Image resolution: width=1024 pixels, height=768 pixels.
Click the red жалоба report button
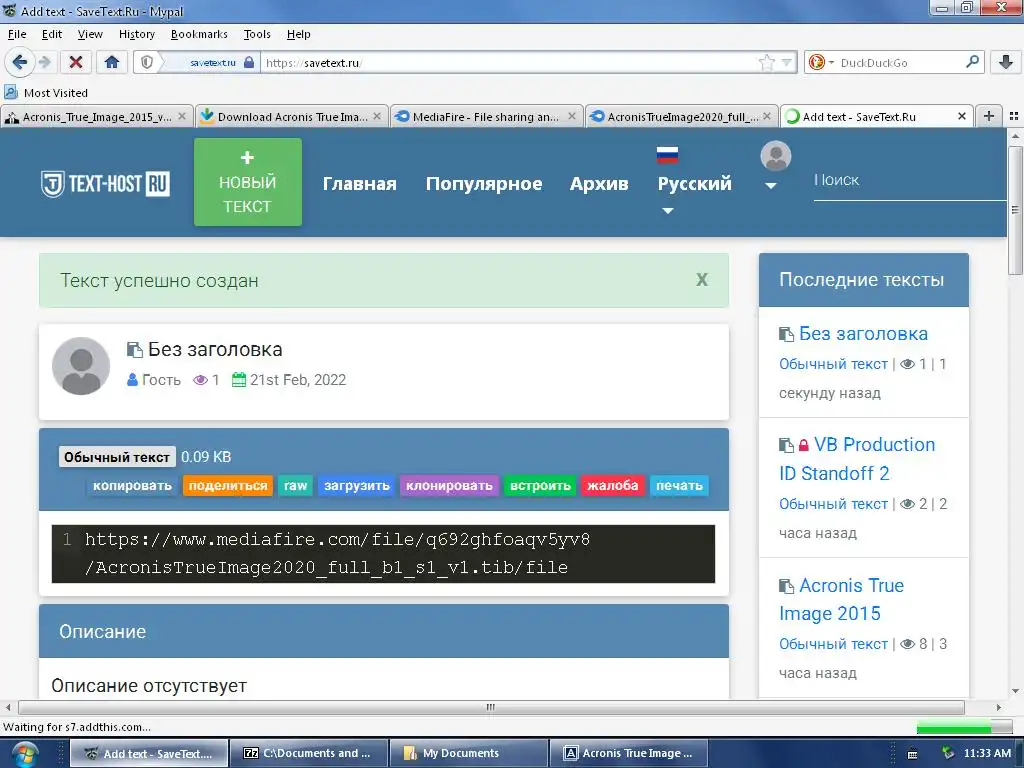613,485
